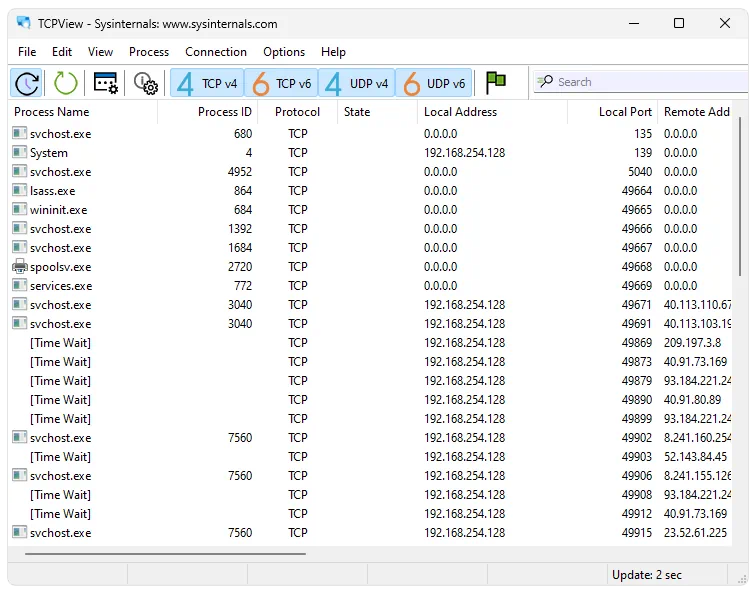
Task: Click the lsass.exe process icon
Action: 19,190
